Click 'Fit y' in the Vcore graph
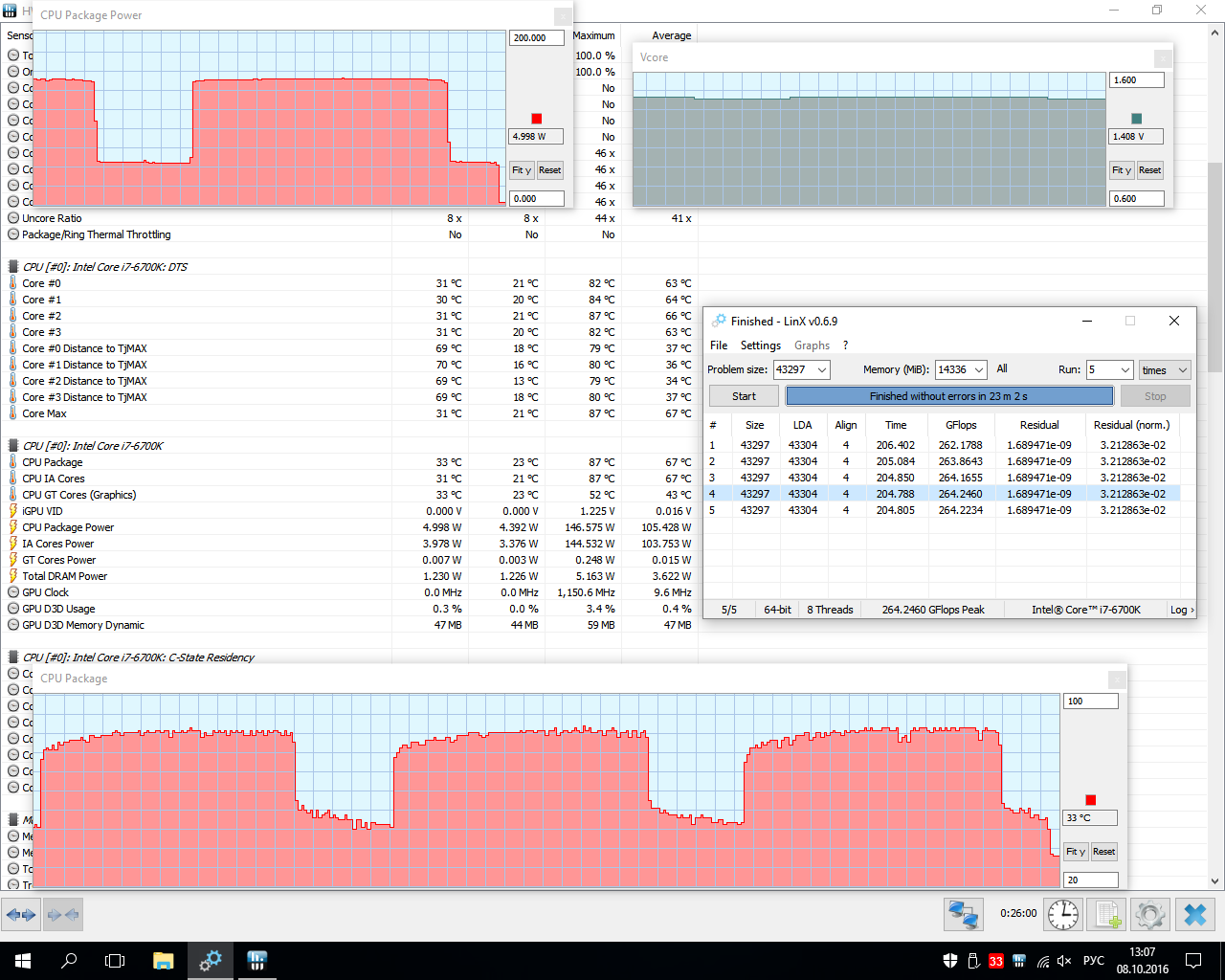This screenshot has height=980, width=1225. (1122, 170)
